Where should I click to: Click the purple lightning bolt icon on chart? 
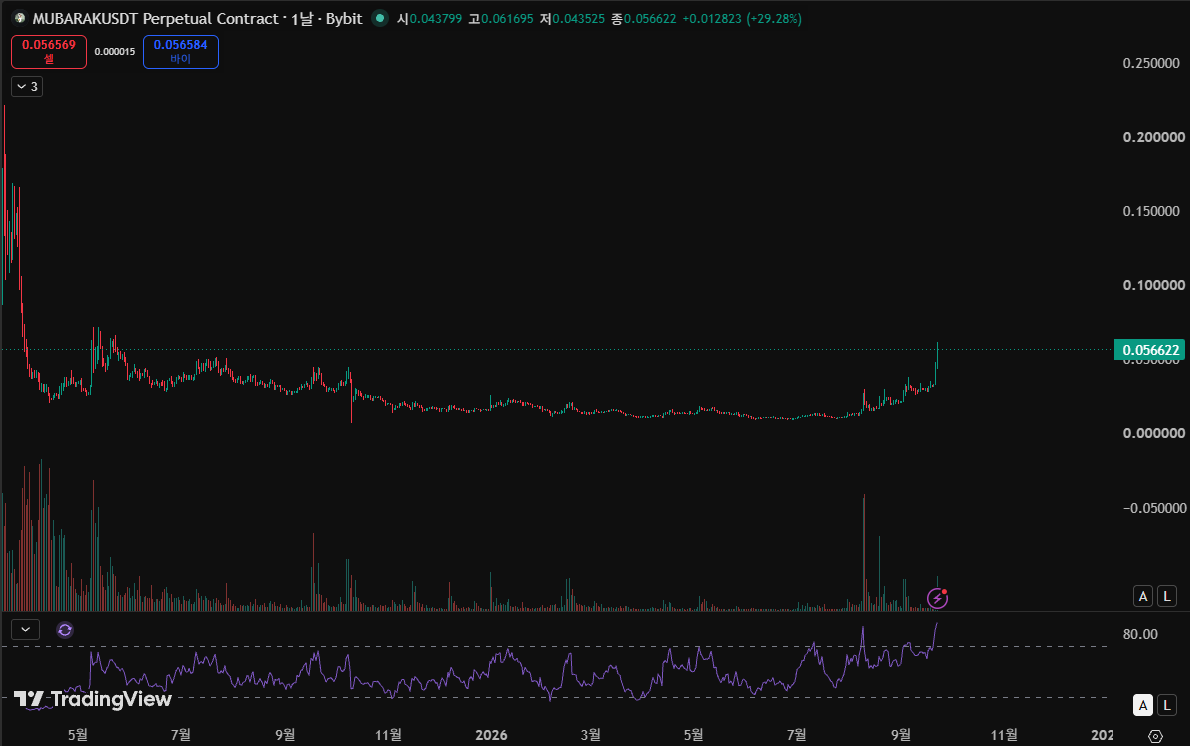pos(938,598)
